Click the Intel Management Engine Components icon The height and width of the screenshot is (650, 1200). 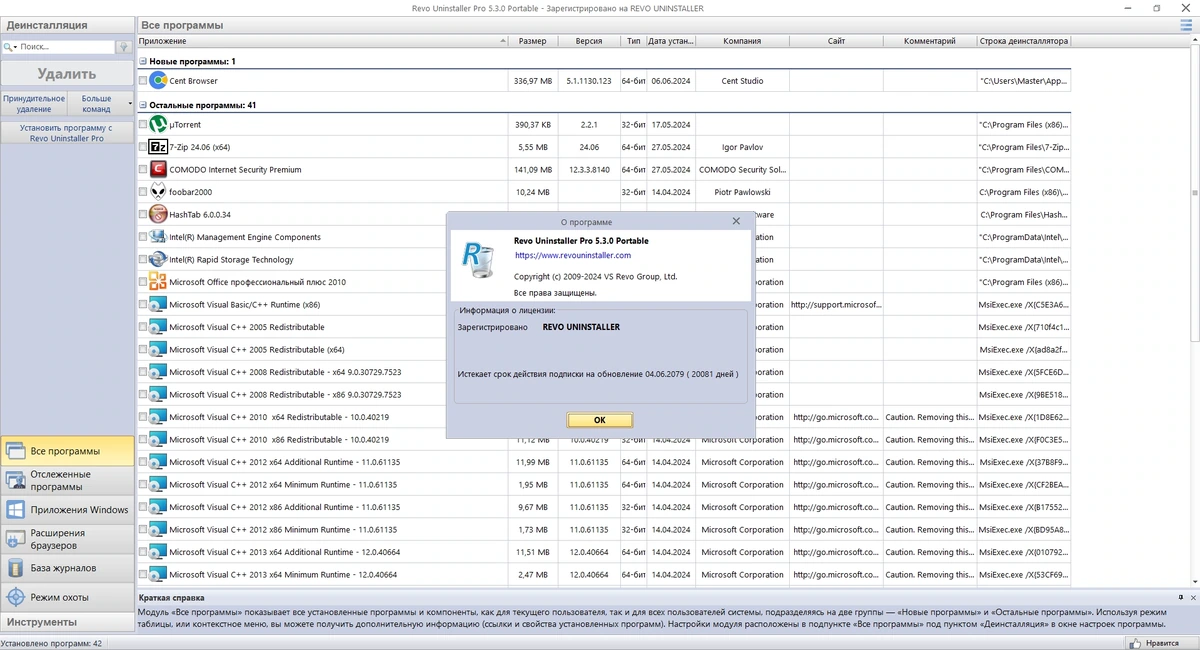pyautogui.click(x=158, y=237)
